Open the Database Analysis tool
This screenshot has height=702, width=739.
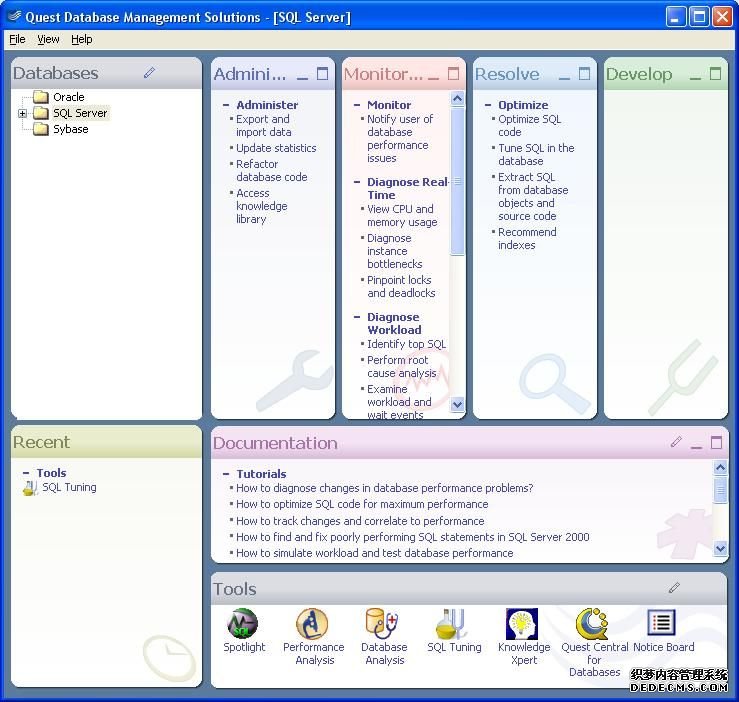(x=383, y=625)
